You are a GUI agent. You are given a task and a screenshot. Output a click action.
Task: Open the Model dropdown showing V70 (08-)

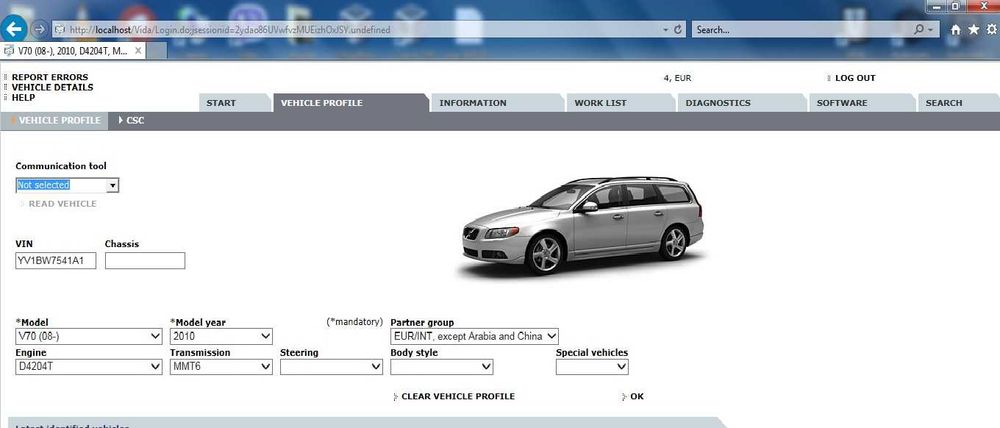89,336
